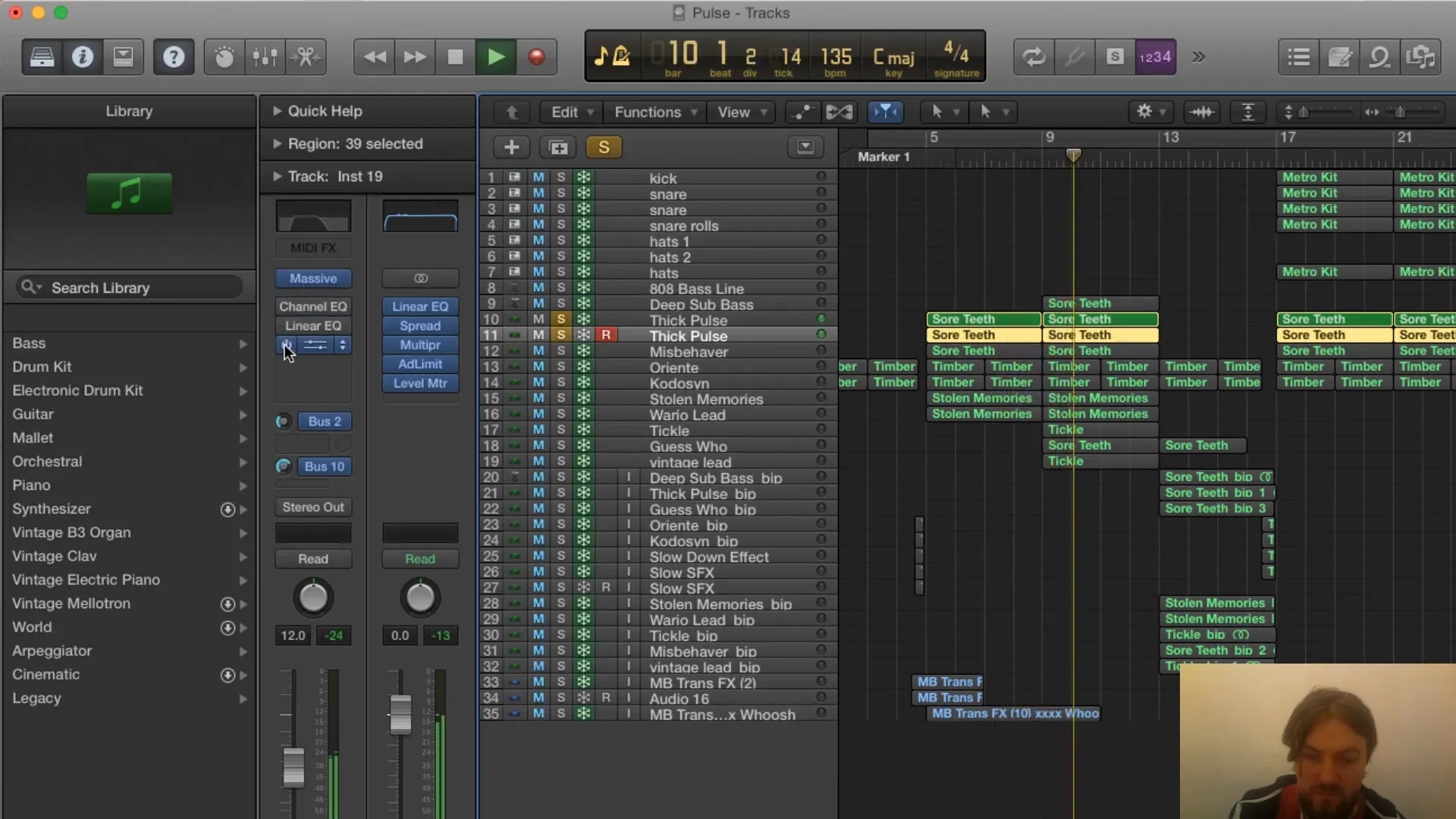This screenshot has height=819, width=1456.
Task: Click the Stop button
Action: point(455,57)
